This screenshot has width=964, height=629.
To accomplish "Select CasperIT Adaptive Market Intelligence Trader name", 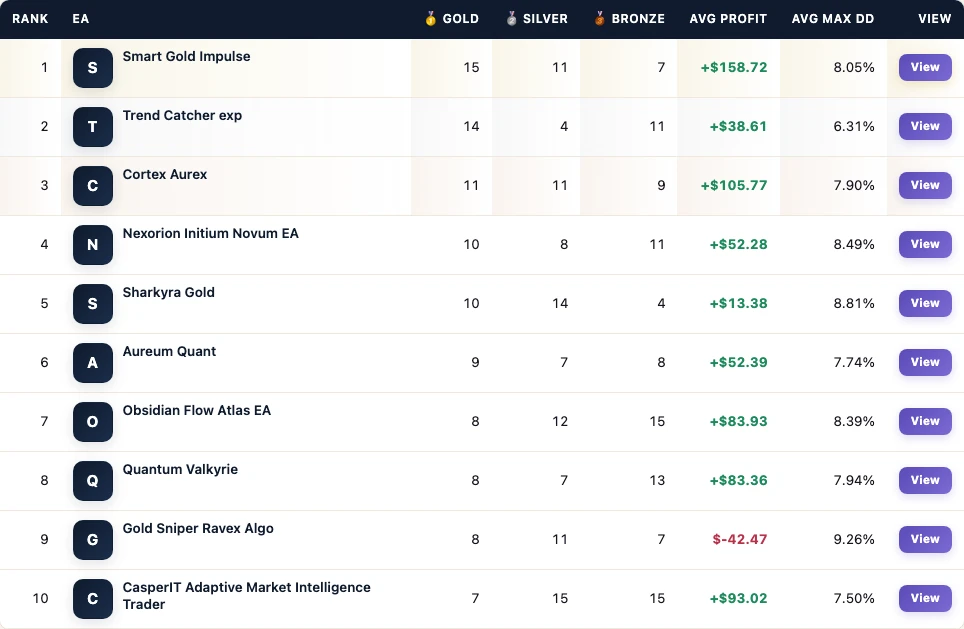I will tap(247, 596).
